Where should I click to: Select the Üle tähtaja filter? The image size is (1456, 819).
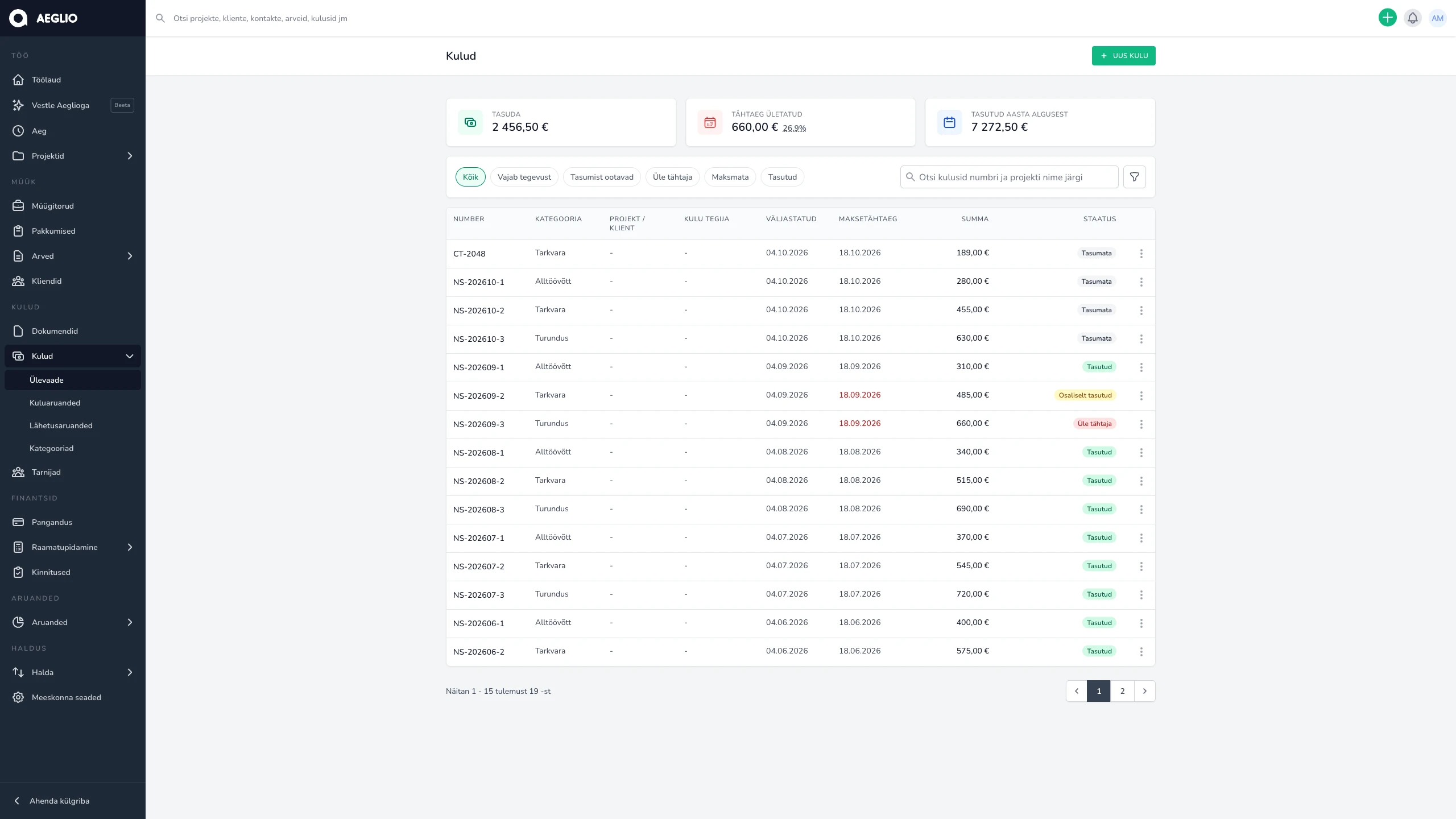tap(672, 177)
